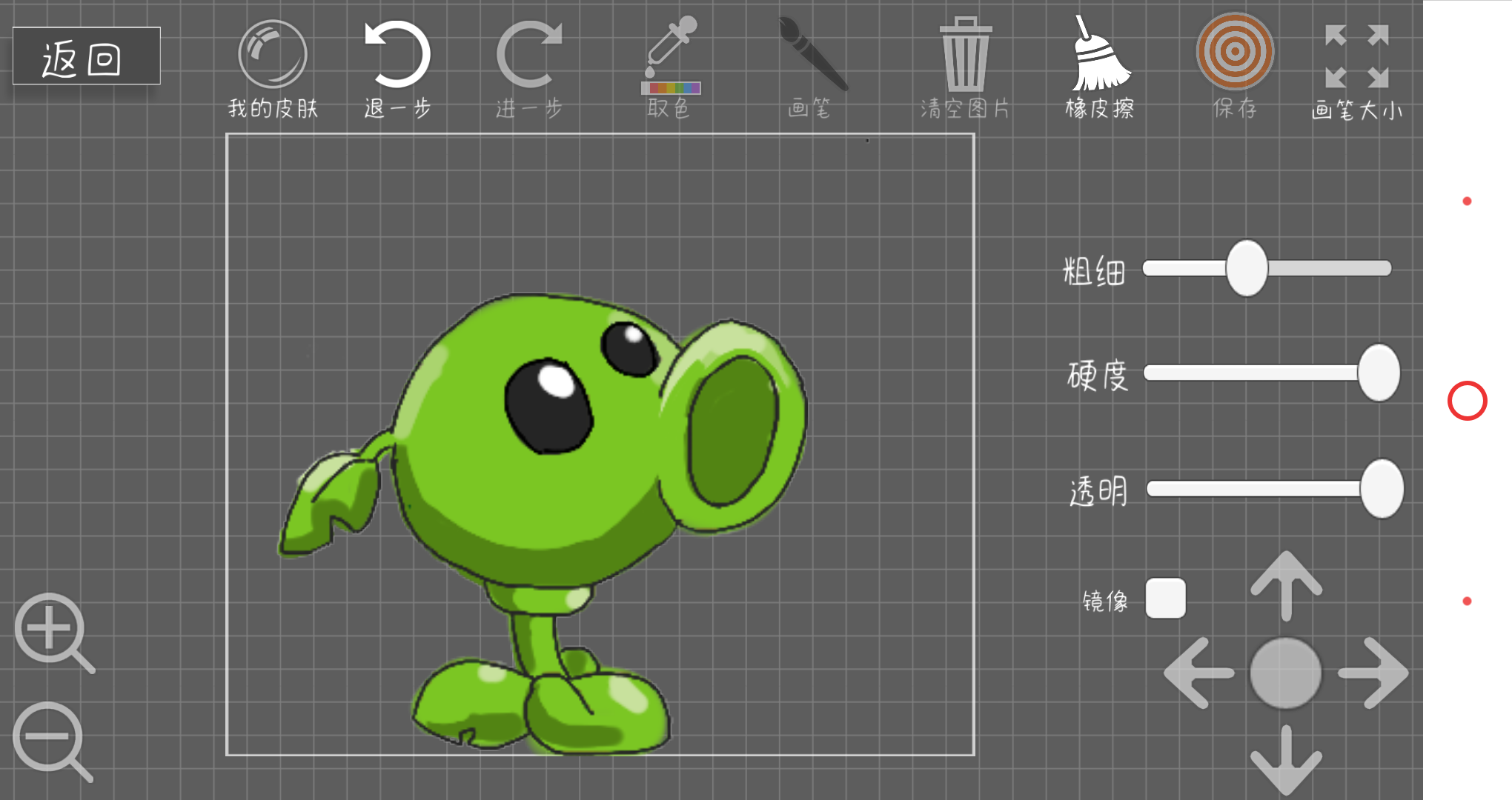Click the 粗细 thickness slider track

(1267, 268)
